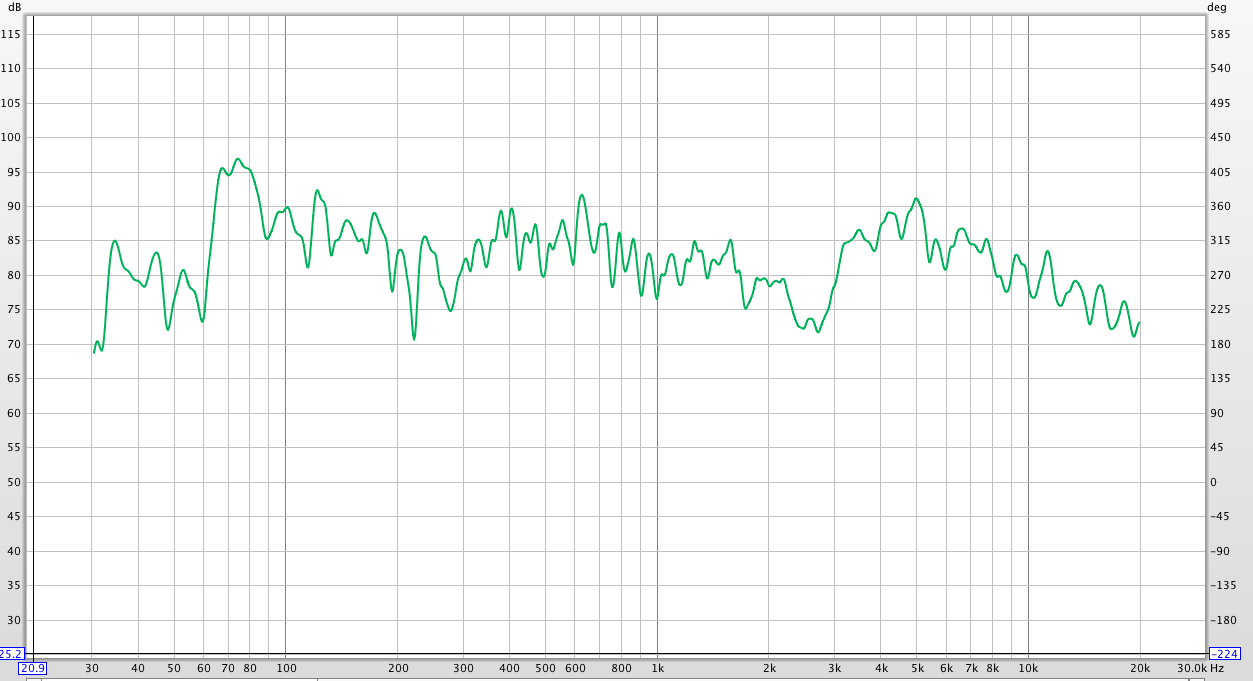The width and height of the screenshot is (1253, 681).
Task: Click the 105 dB axis label
Action: pyautogui.click(x=11, y=103)
